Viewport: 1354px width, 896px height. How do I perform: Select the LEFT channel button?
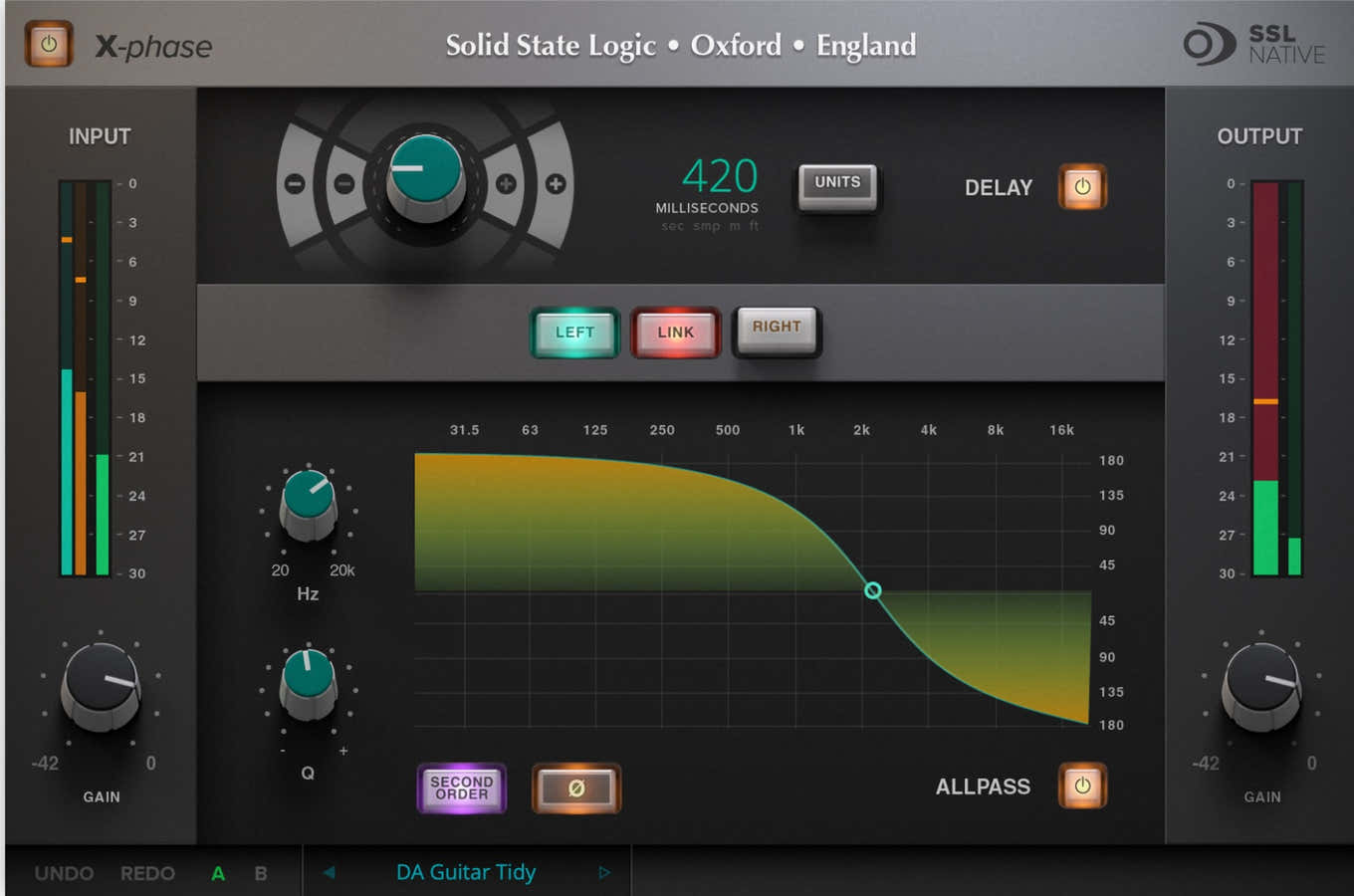[574, 333]
